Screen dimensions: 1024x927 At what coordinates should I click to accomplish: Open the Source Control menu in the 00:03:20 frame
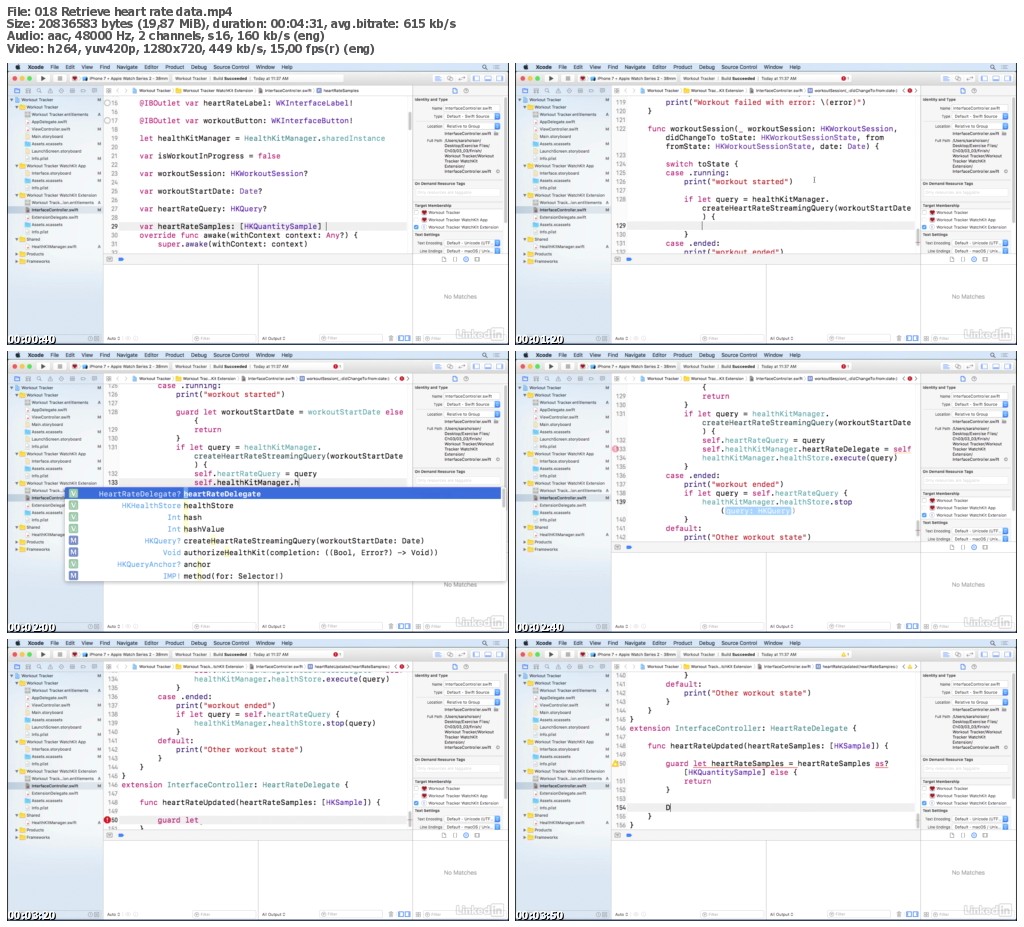(231, 643)
